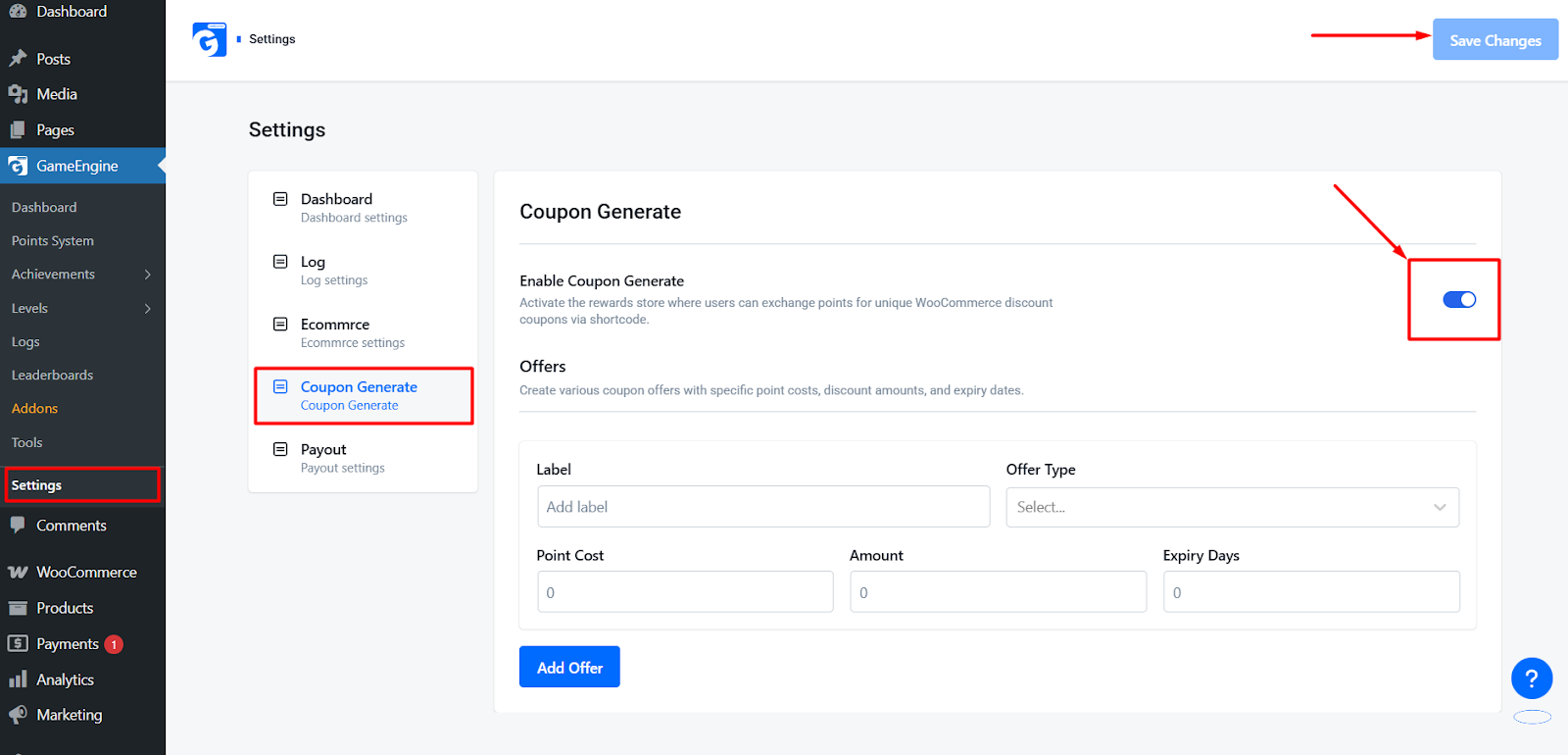Click the Settings breadcrumb text in header
This screenshot has width=1568, height=755.
point(271,39)
